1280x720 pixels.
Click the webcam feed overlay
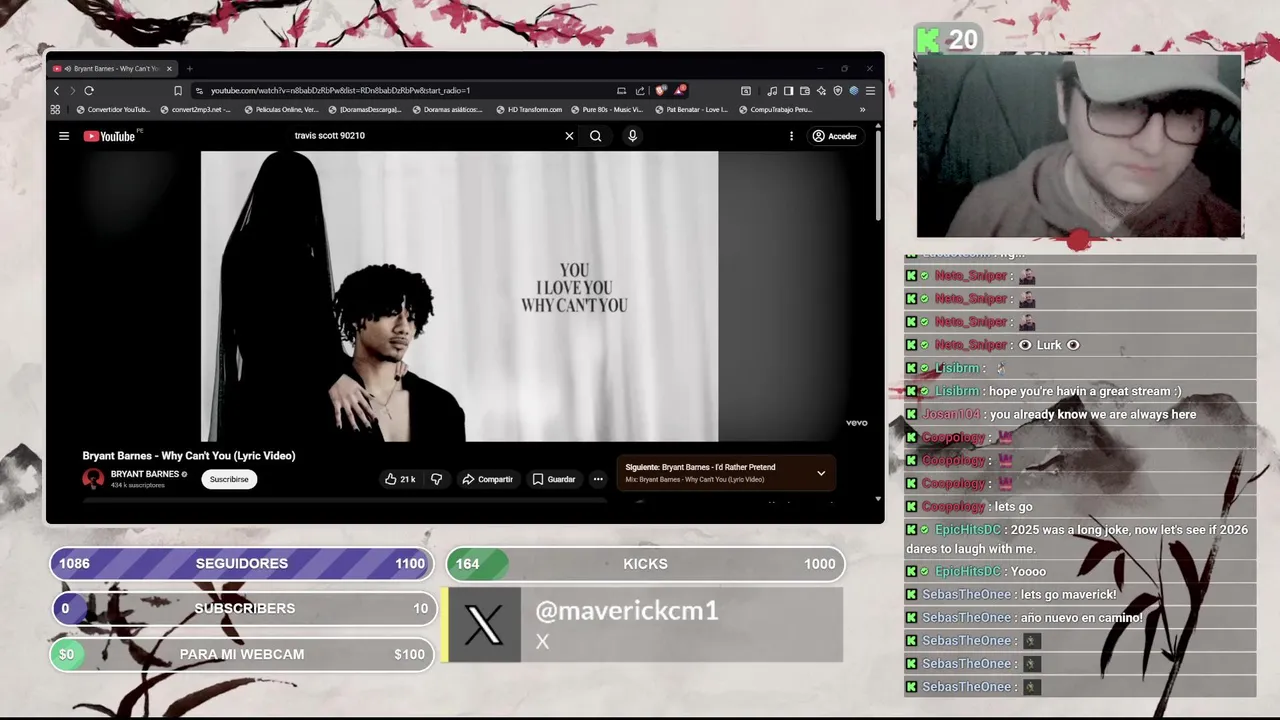coord(1079,146)
